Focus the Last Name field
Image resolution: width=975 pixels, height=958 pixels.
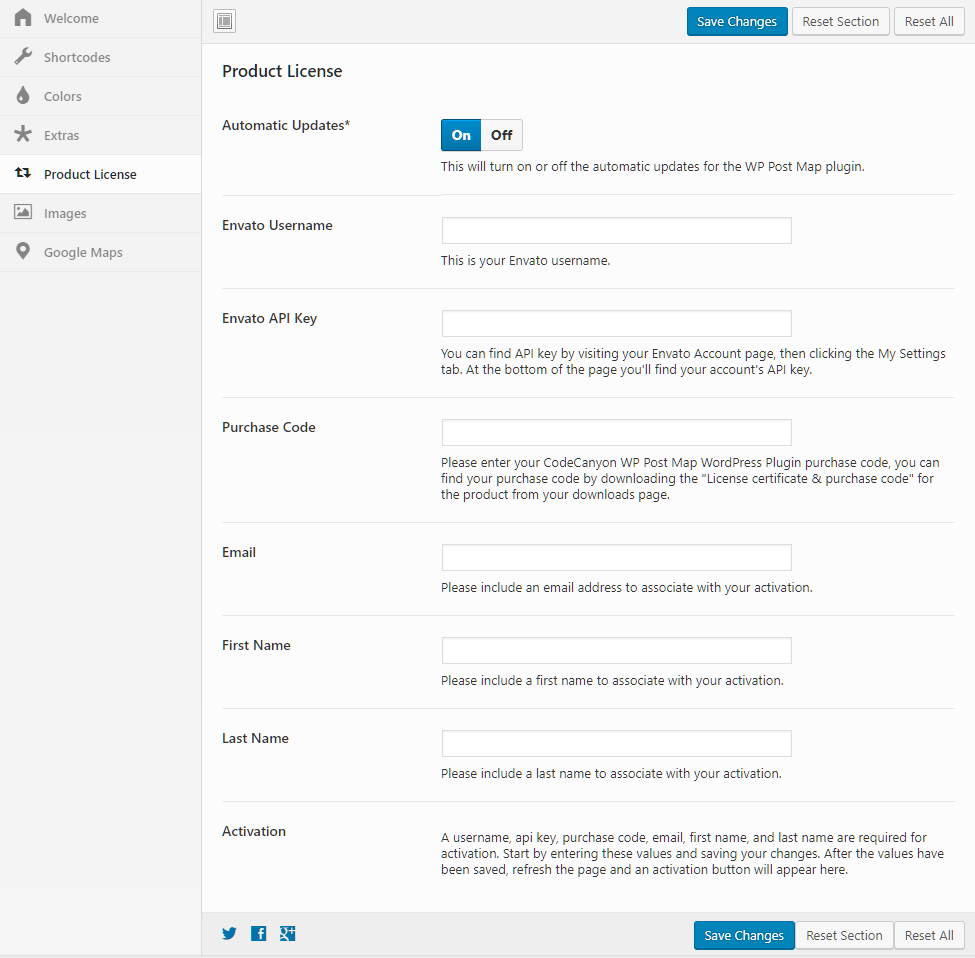(x=616, y=744)
